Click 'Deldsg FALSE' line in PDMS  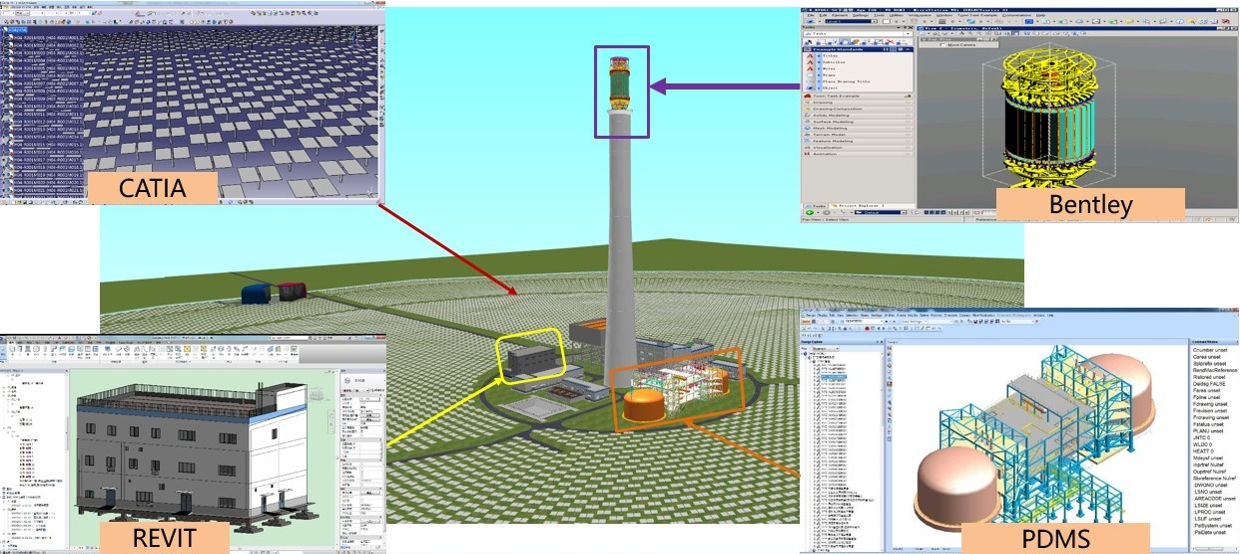point(1208,384)
